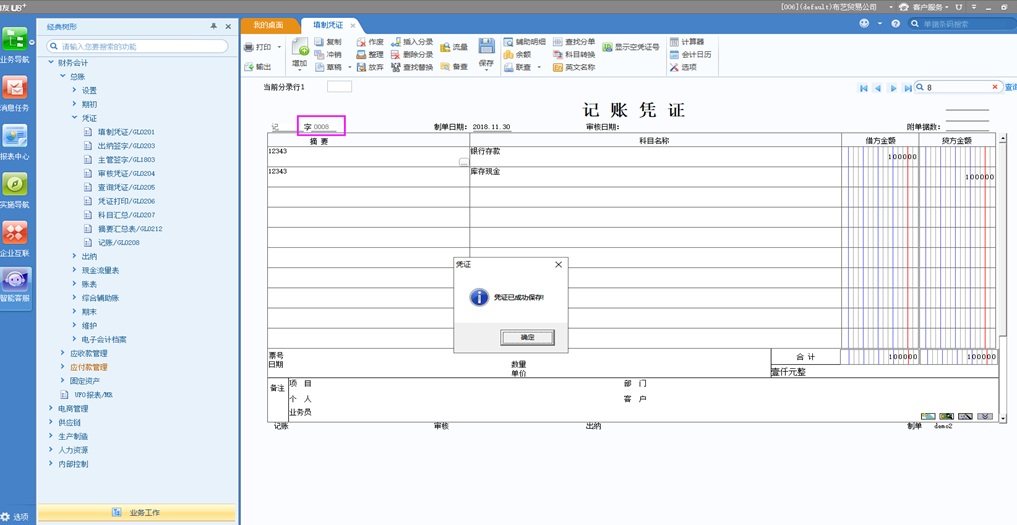Click the 备查 memo icon
This screenshot has width=1017, height=525.
tap(445, 67)
